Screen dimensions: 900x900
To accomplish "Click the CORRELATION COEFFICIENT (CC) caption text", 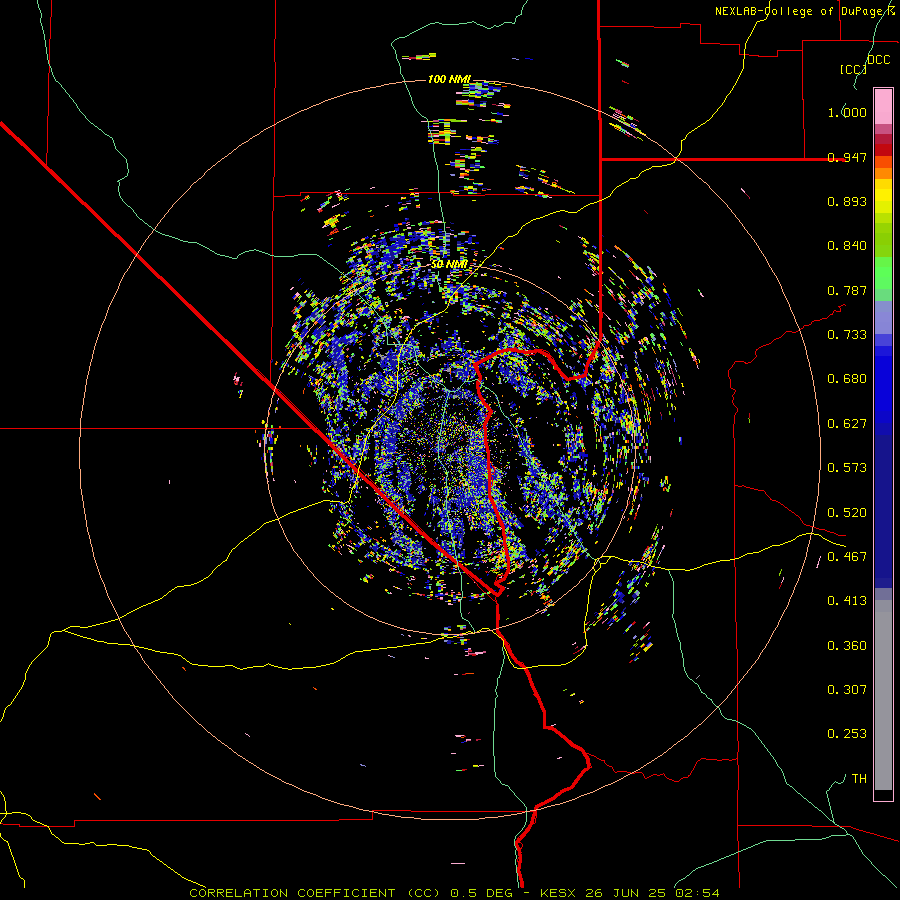I will click(314, 893).
